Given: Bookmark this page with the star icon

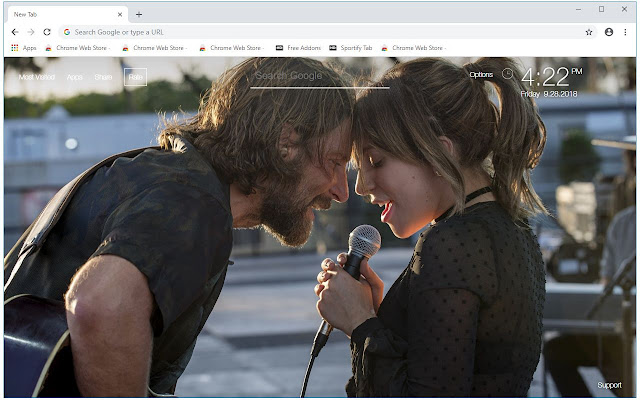Looking at the screenshot, I should (589, 32).
